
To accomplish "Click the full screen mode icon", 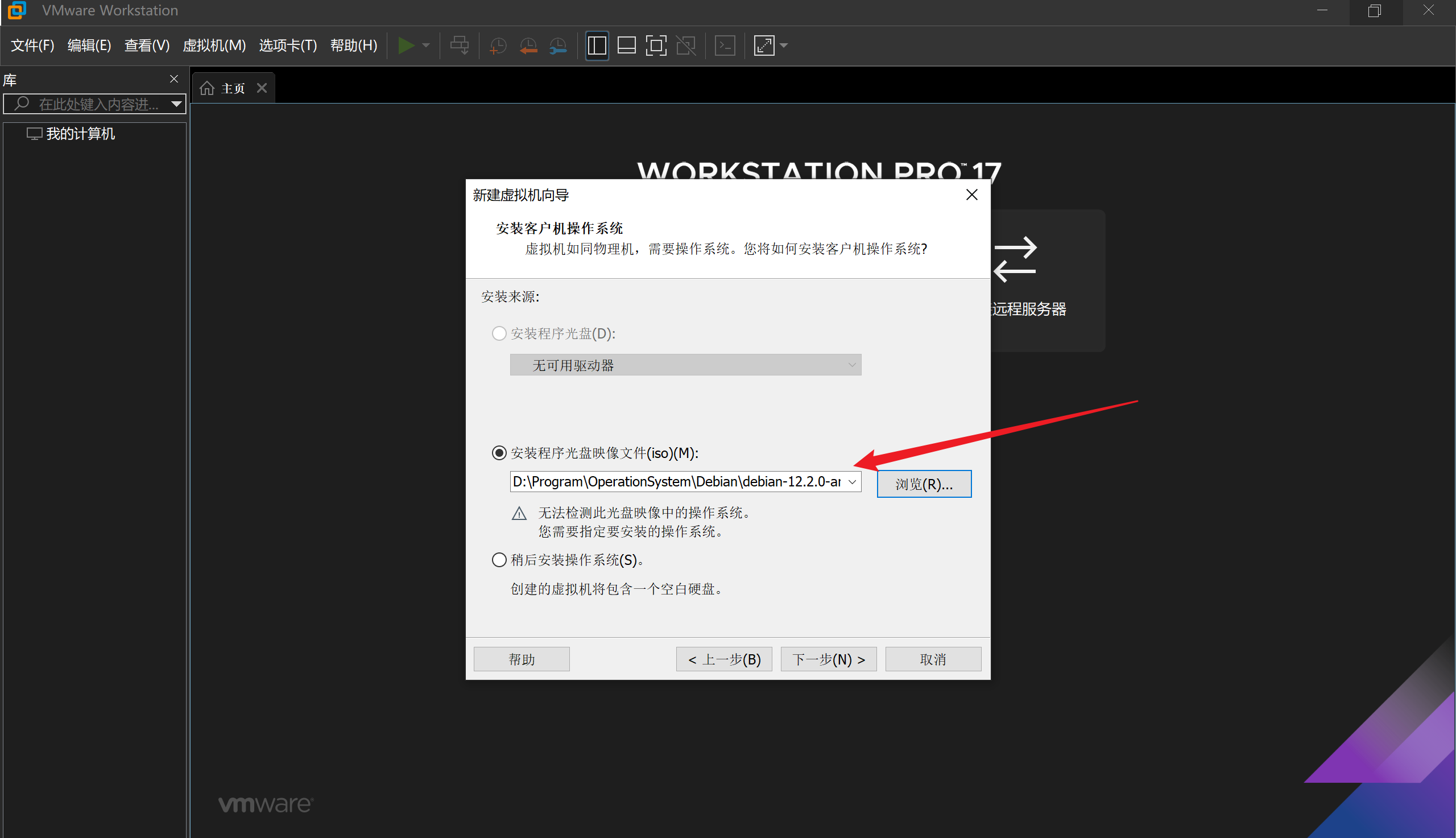I will (656, 46).
